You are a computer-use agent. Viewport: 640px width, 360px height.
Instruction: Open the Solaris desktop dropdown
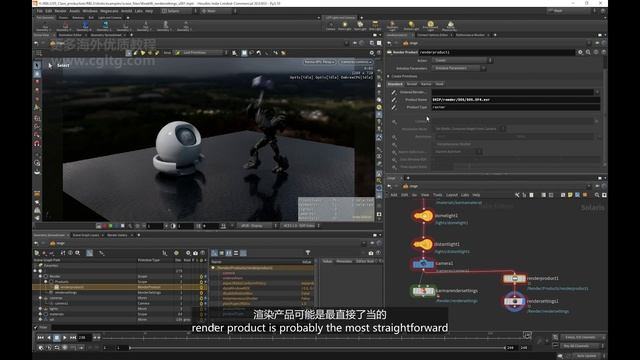tap(178, 11)
